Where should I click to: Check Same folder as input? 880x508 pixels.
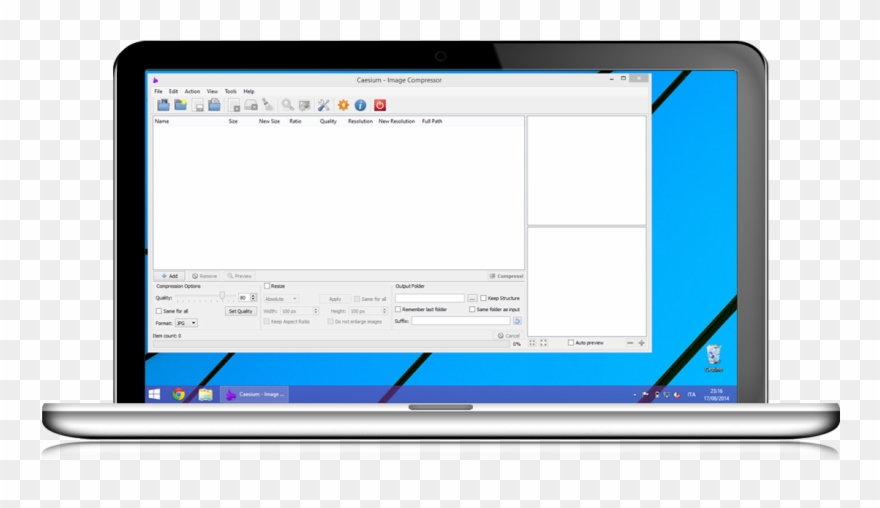coord(472,309)
